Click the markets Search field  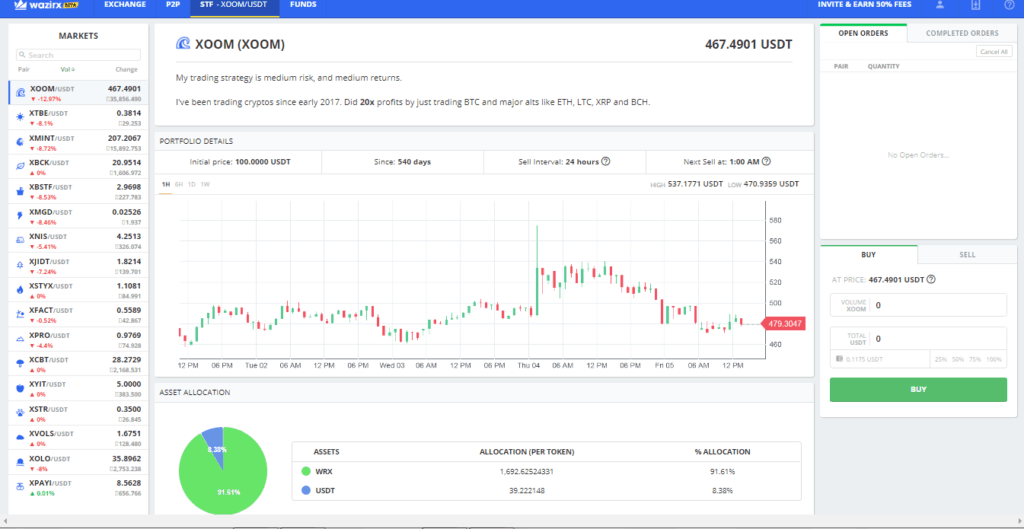click(78, 55)
